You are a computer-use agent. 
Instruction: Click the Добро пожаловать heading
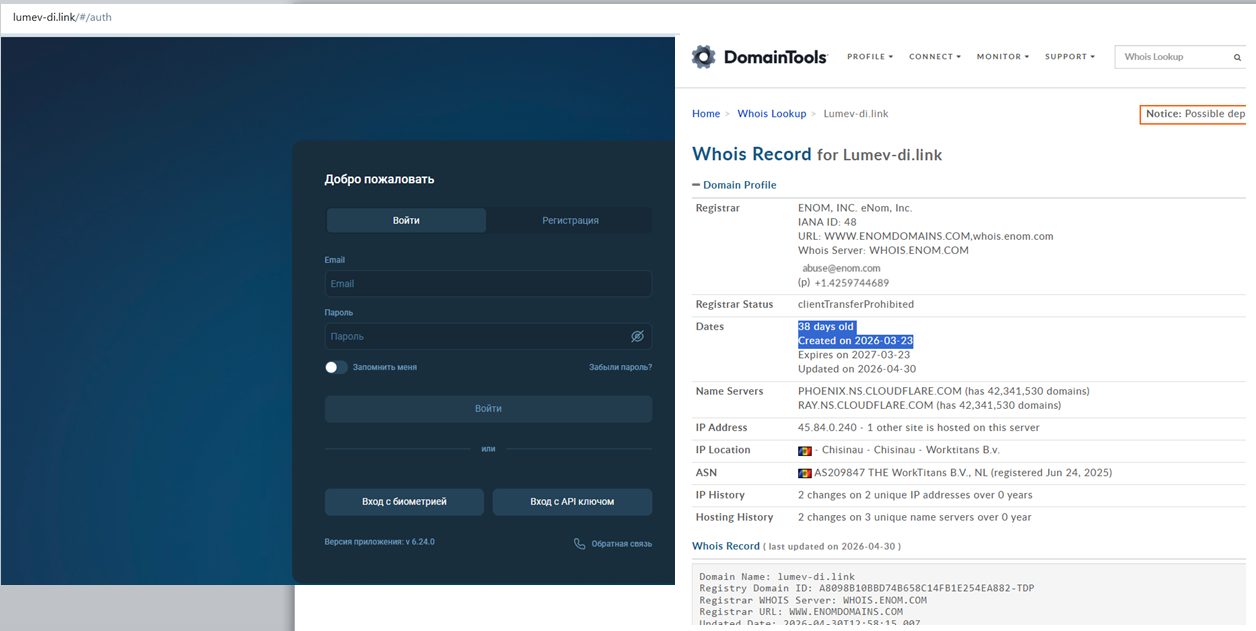379,180
